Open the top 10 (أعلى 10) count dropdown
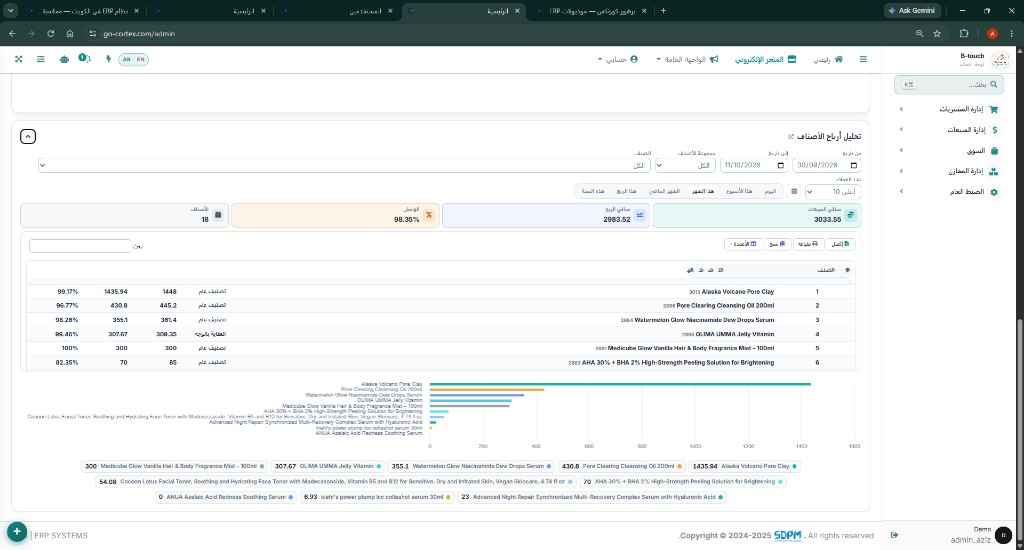The width and height of the screenshot is (1024, 550). pyautogui.click(x=833, y=191)
